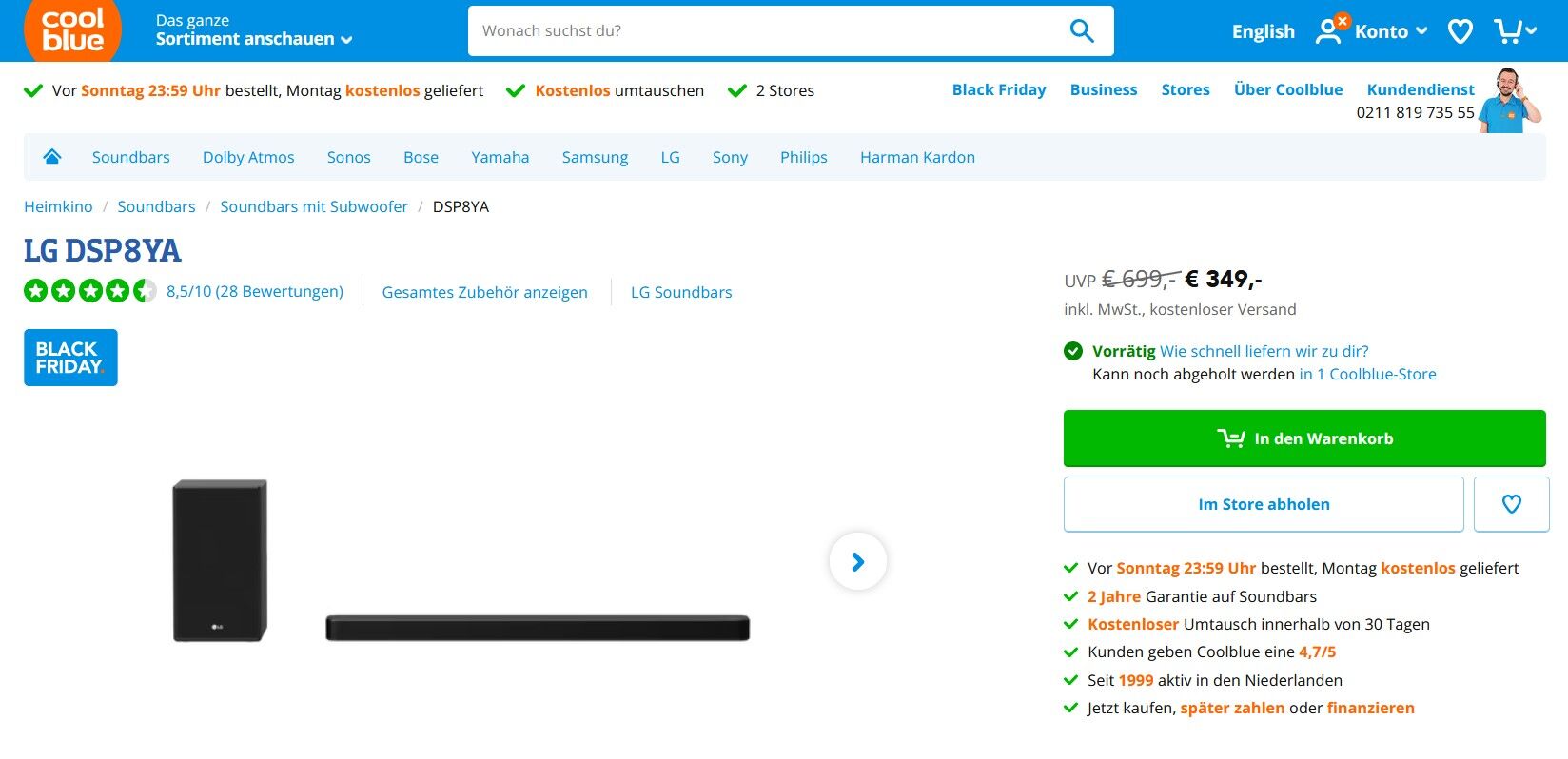Click In den Warenkorb button
Screen dimensions: 1568x759
[1304, 438]
